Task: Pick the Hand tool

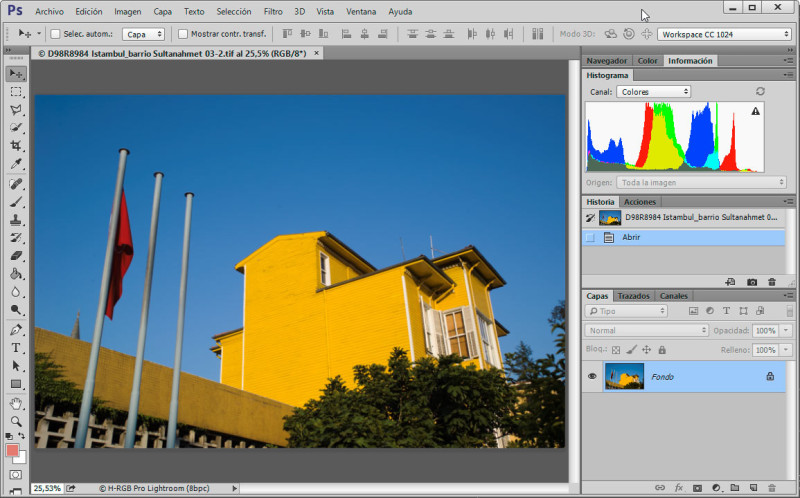Action: [x=16, y=403]
